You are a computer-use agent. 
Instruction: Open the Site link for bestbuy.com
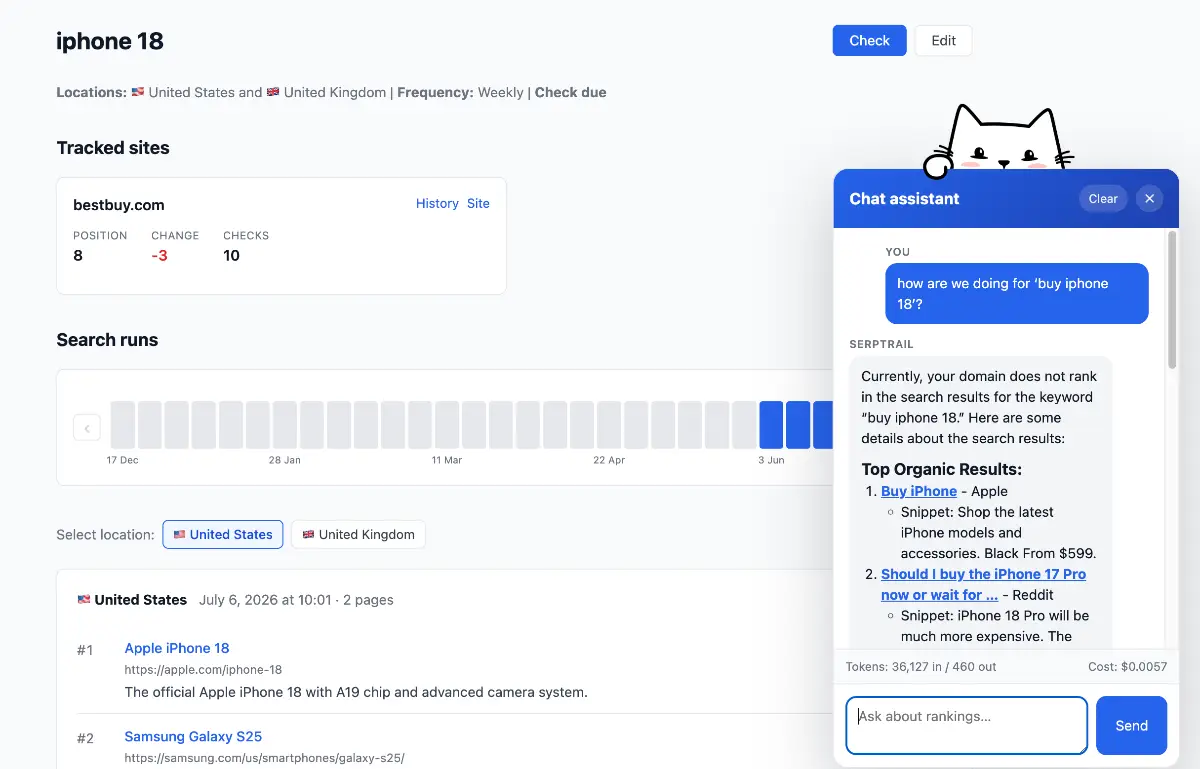click(x=478, y=203)
